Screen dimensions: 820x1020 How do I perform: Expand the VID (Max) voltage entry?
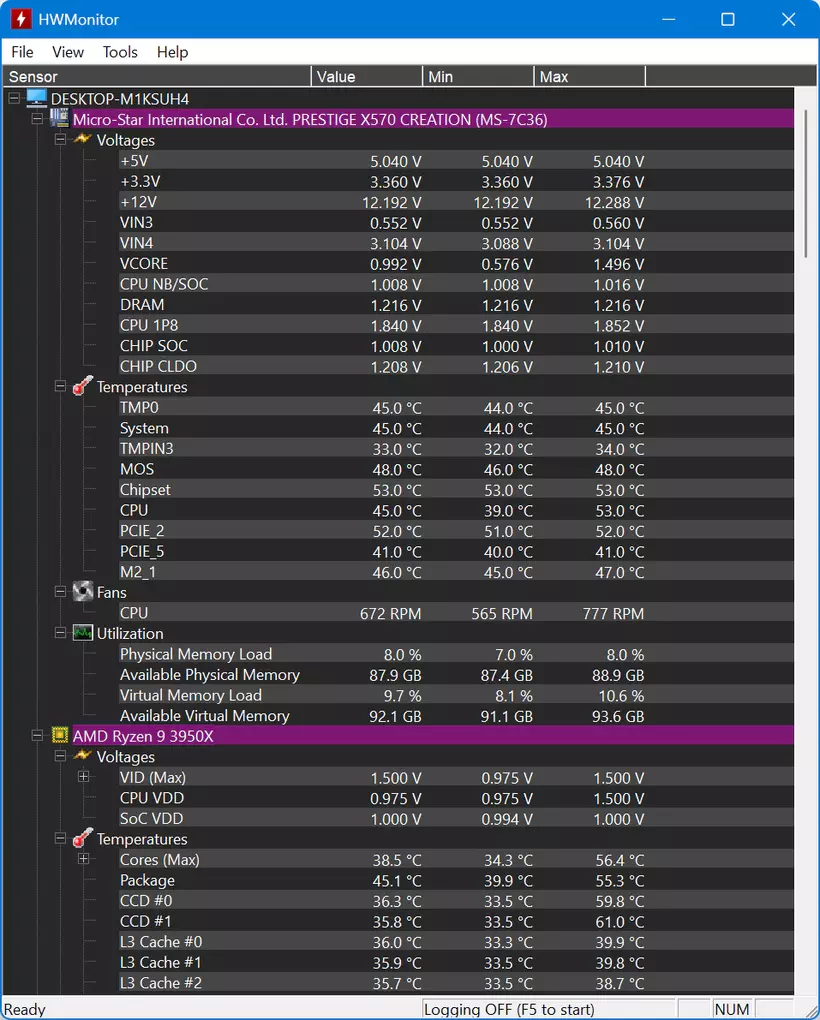pyautogui.click(x=83, y=777)
